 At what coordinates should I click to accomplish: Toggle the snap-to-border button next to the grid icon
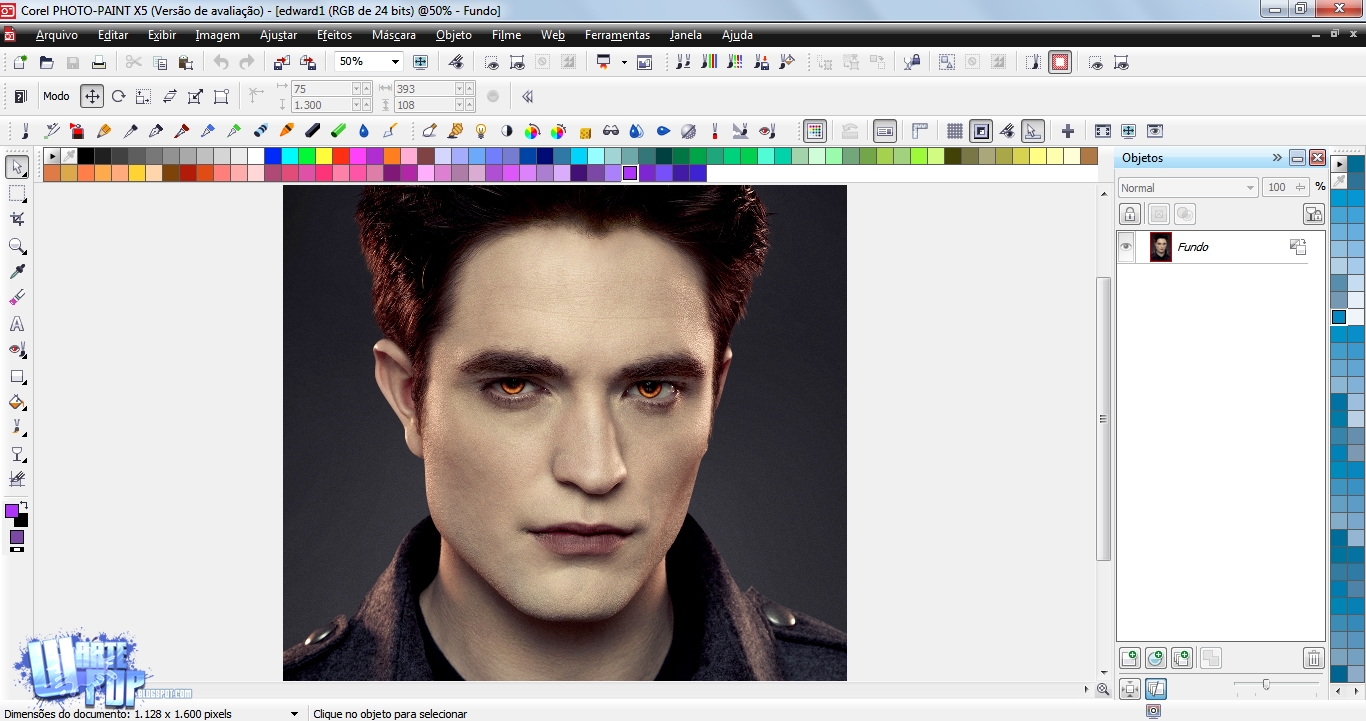(x=981, y=131)
